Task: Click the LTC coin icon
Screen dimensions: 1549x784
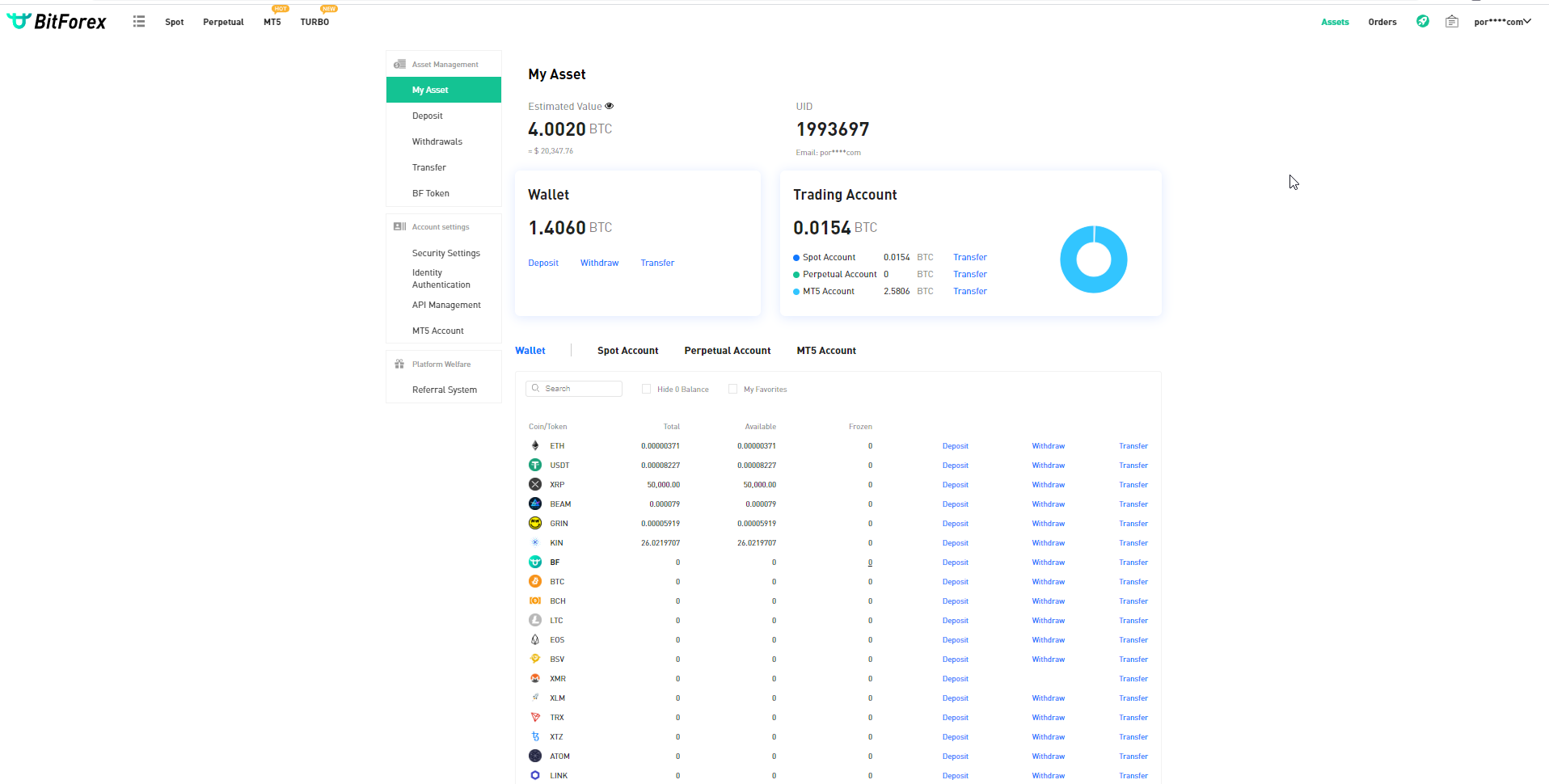Action: (x=535, y=620)
